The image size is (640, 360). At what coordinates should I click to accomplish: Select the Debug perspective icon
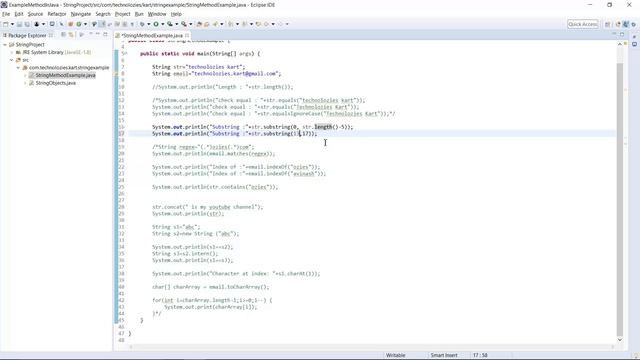tap(633, 24)
